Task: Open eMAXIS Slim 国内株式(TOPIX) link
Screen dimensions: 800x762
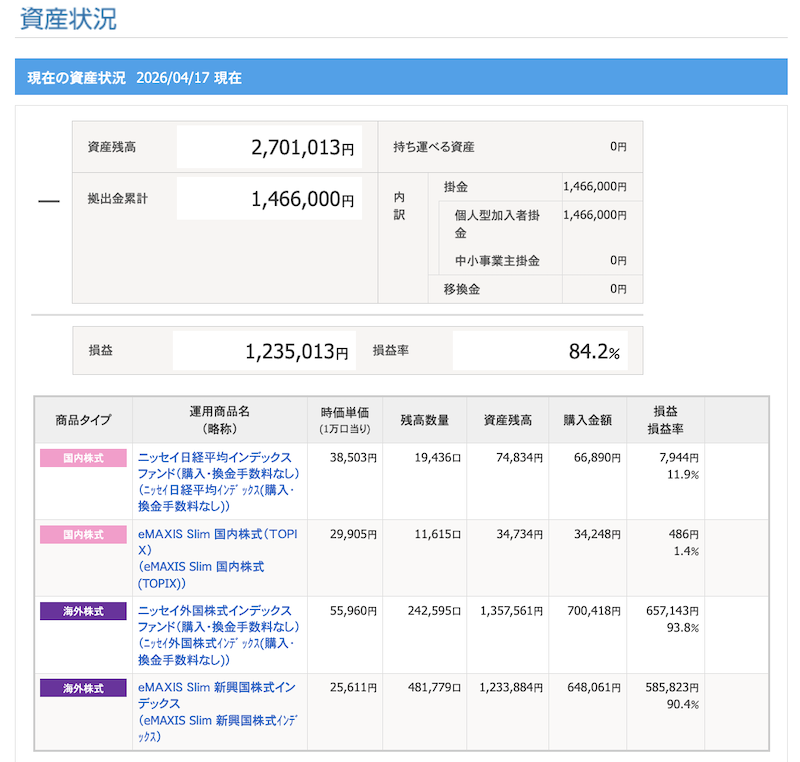Action: pyautogui.click(x=217, y=558)
